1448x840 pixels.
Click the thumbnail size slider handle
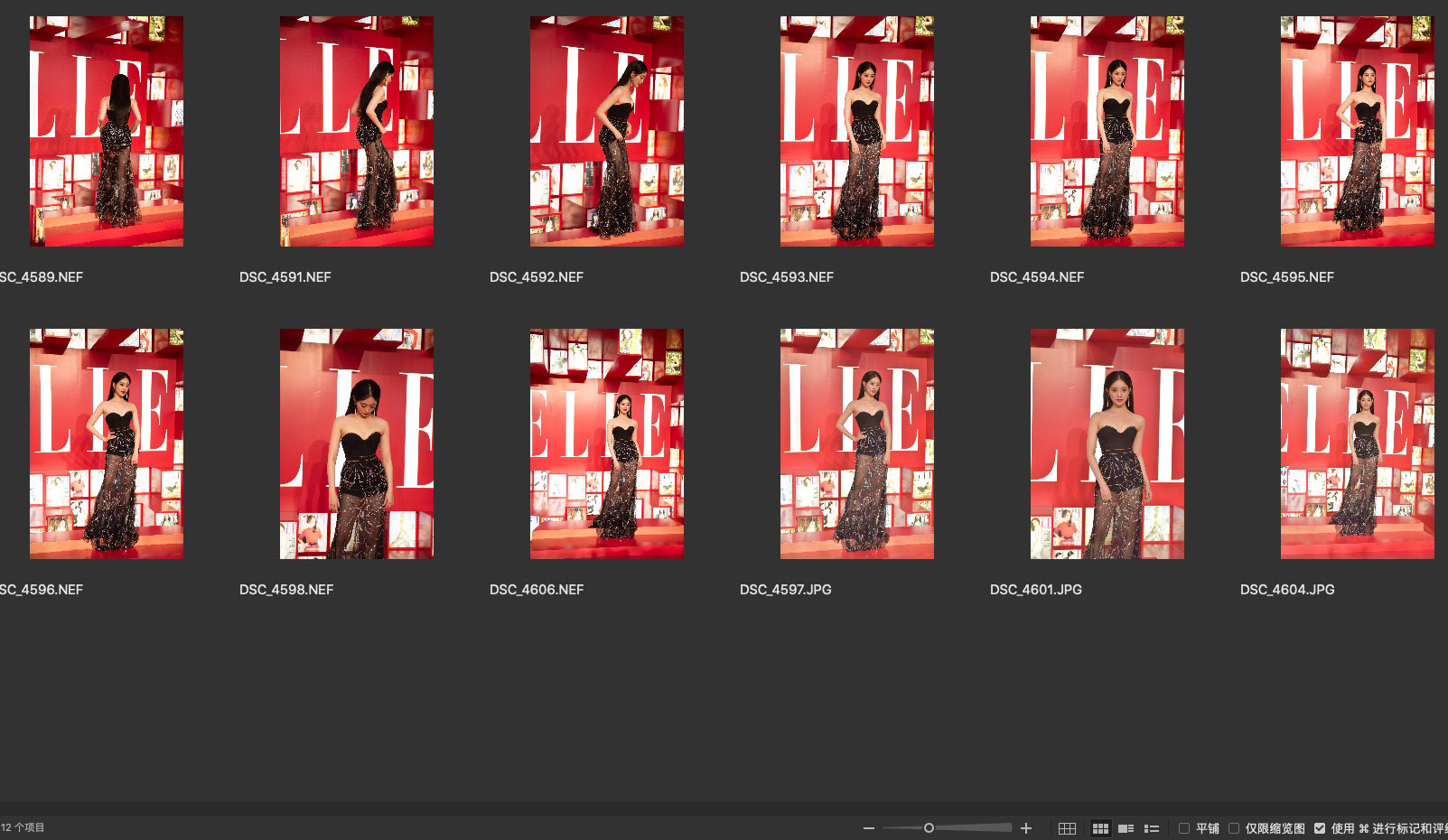pyautogui.click(x=929, y=828)
